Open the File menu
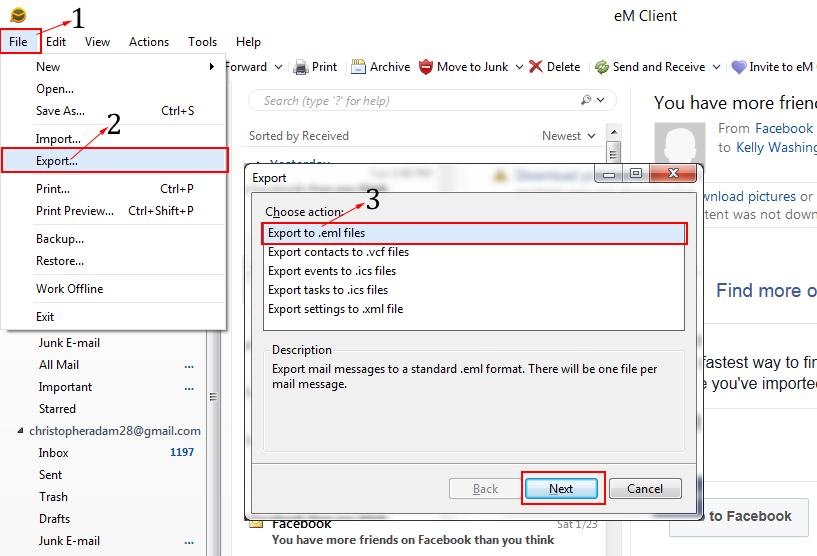817x556 pixels. pyautogui.click(x=18, y=42)
